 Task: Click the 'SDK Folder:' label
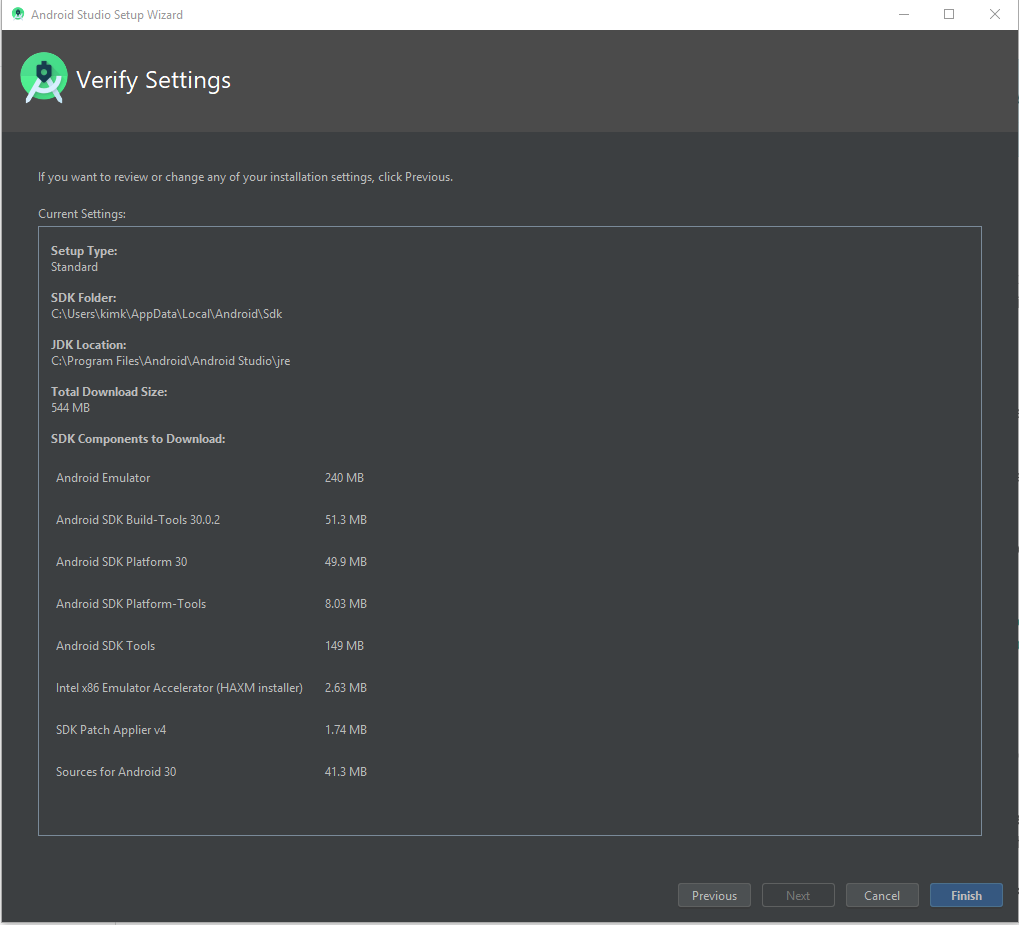(x=83, y=298)
